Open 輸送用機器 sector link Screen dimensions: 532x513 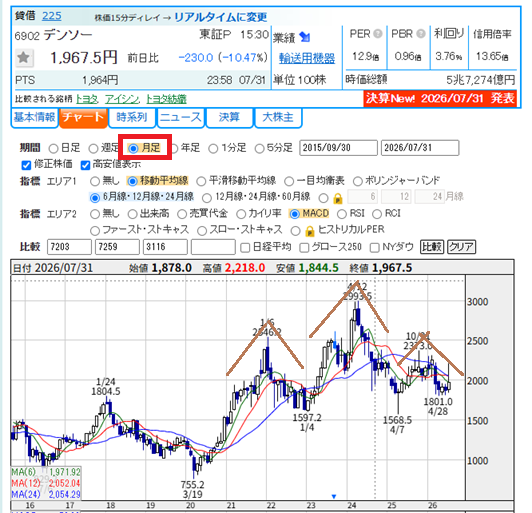point(307,58)
